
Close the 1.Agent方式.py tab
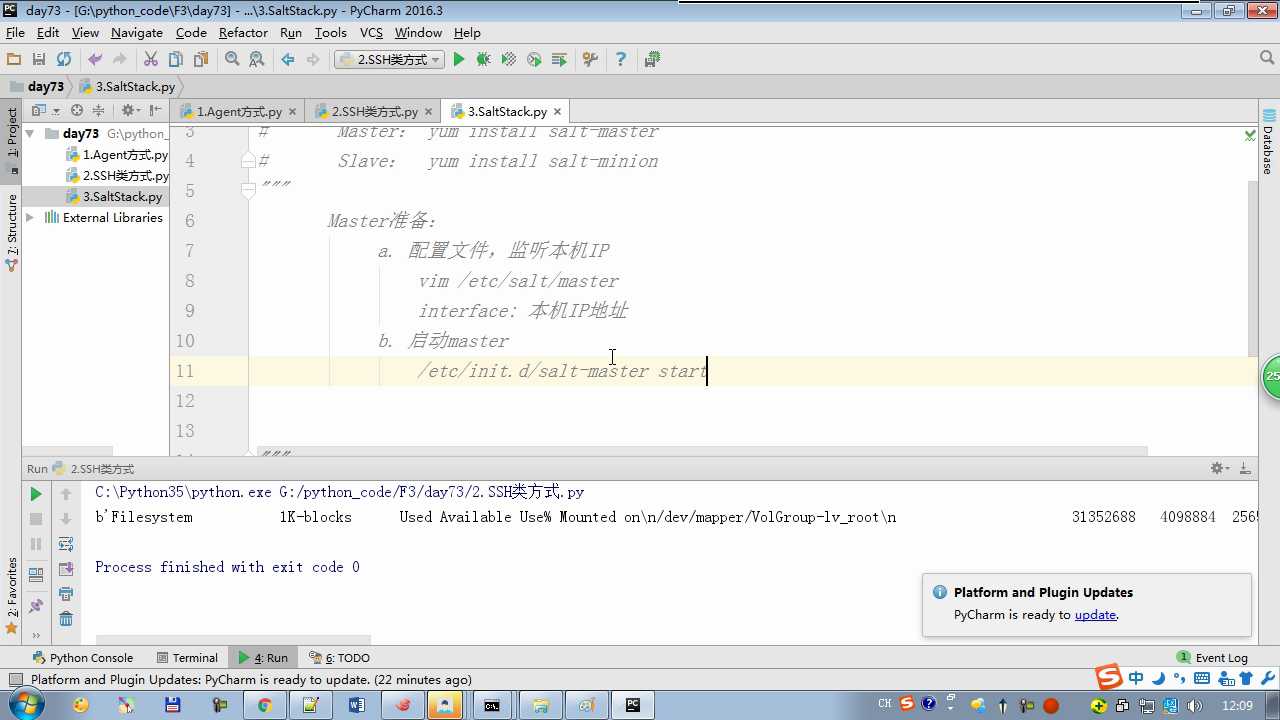click(x=292, y=112)
